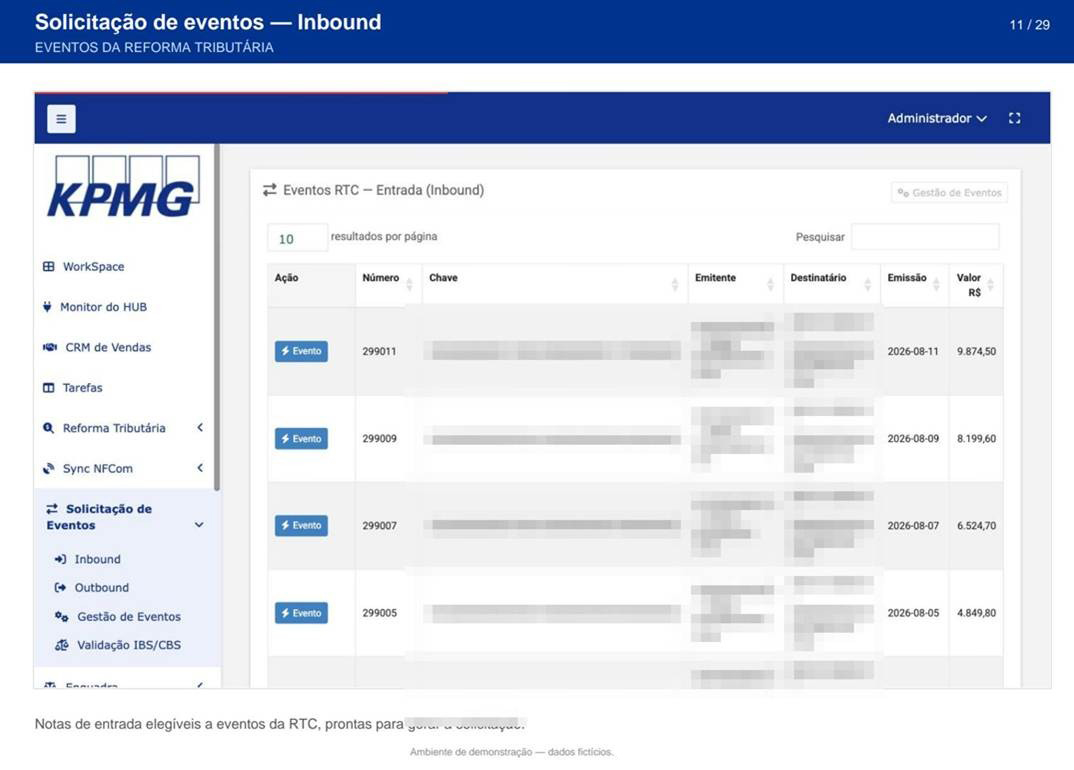Expand the Reforma Tributária menu
This screenshot has width=1074, height=770.
click(x=123, y=428)
